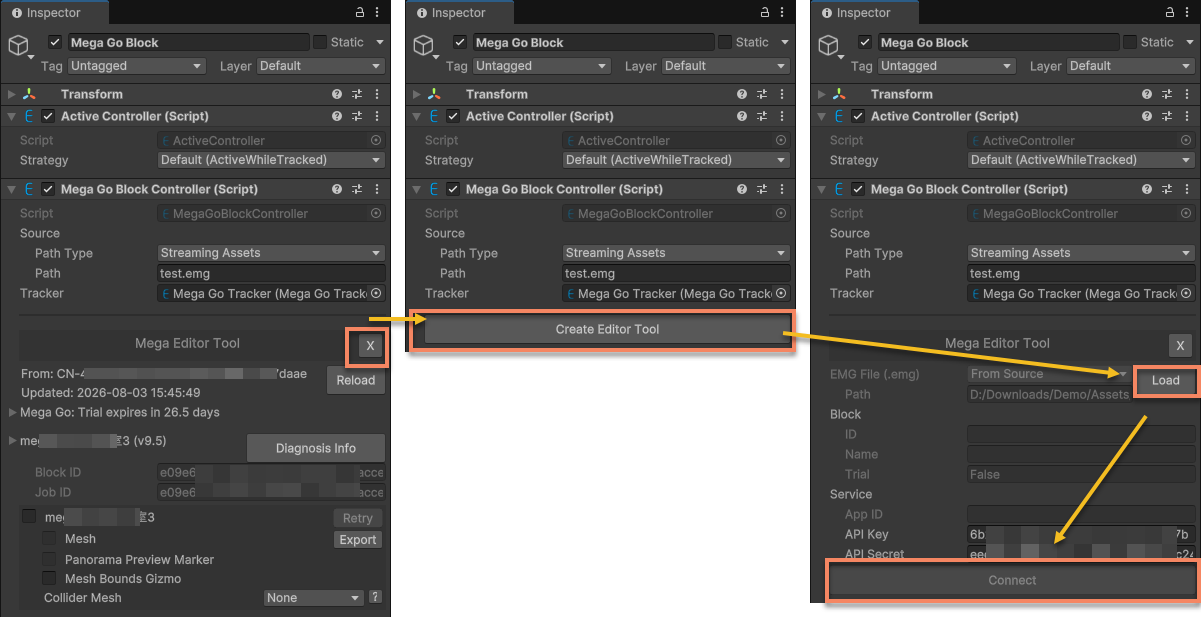Open Active Controller help icon in middle Inspector

pos(742,116)
